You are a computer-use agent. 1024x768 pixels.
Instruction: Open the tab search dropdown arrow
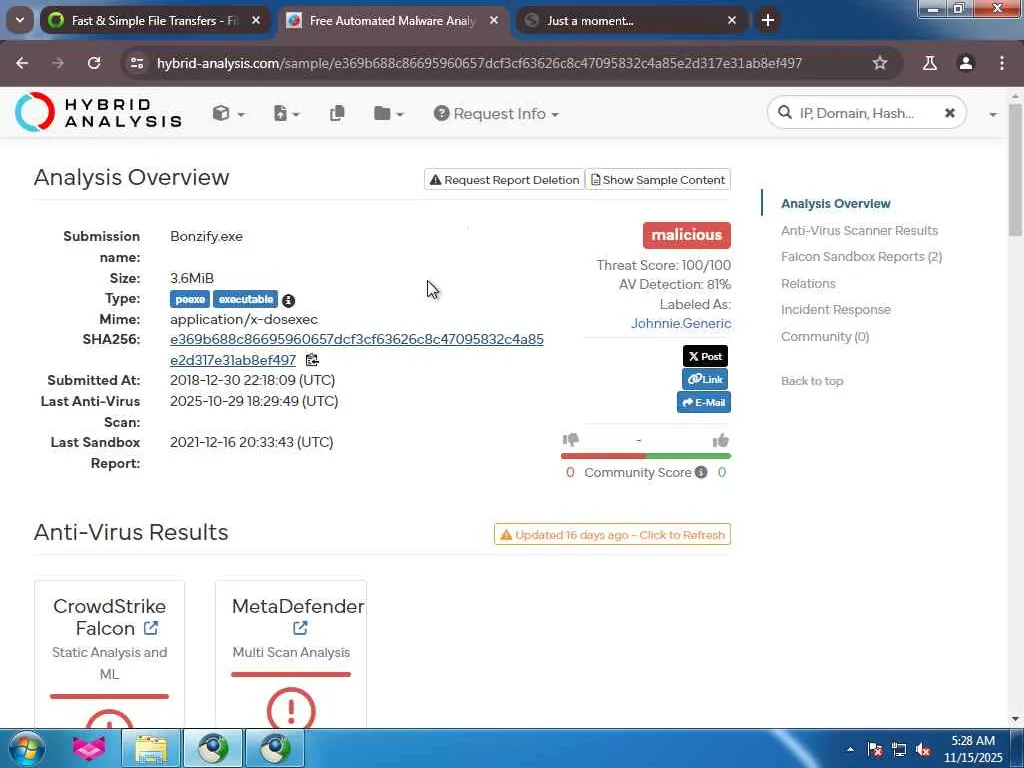(20, 20)
